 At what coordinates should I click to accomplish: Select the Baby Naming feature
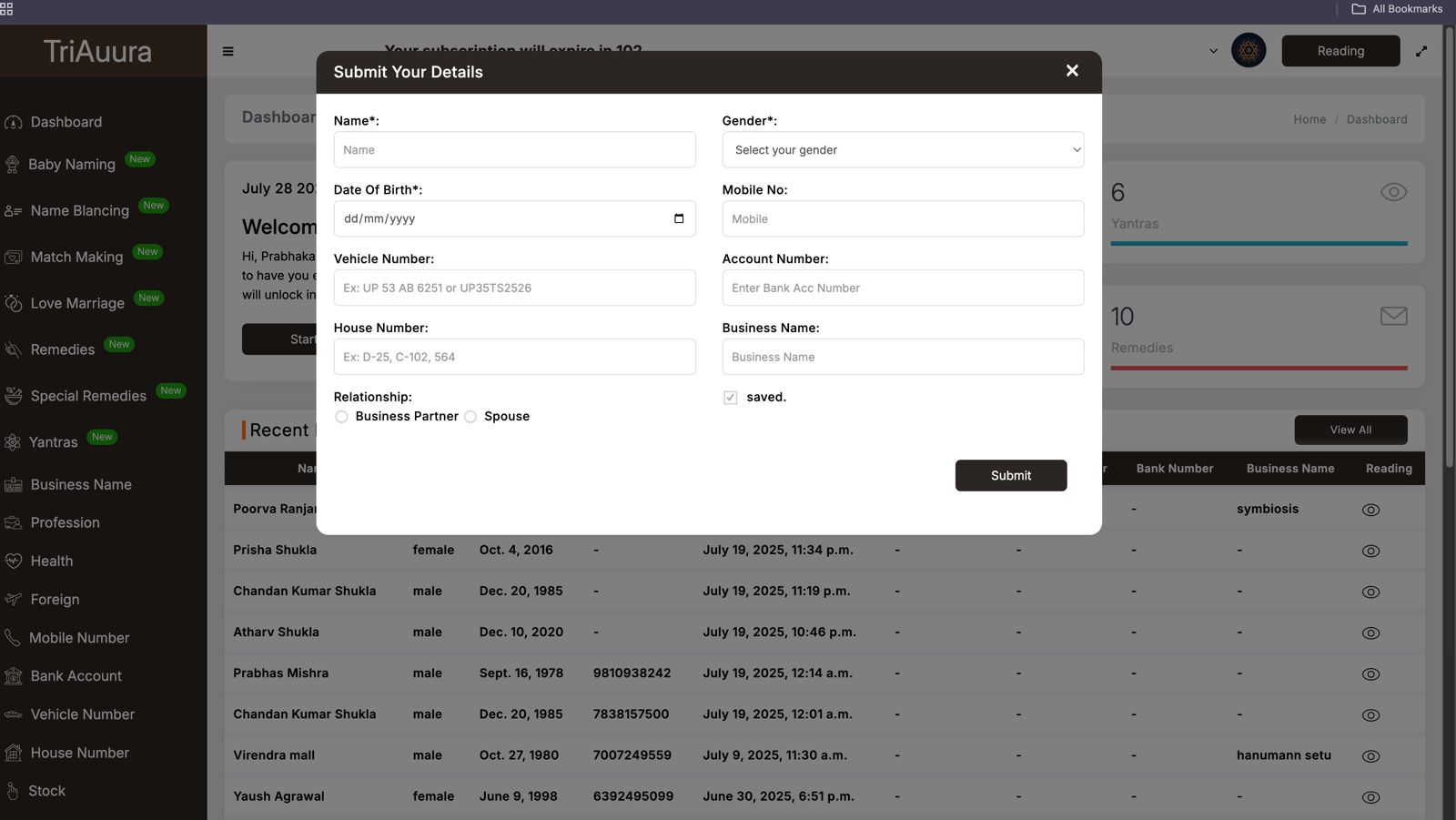71,164
